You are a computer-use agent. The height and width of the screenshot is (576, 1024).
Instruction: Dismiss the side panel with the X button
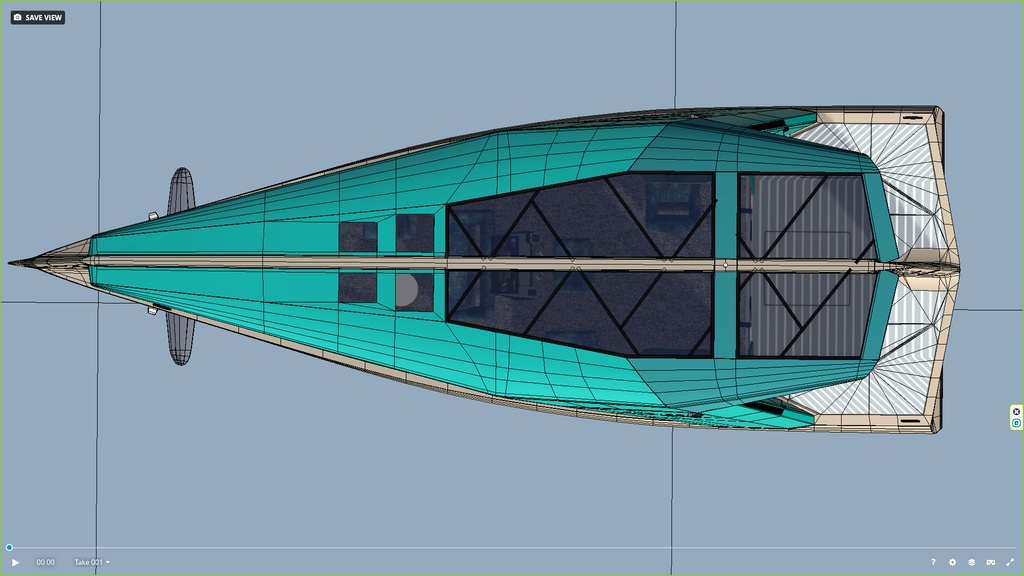point(1016,411)
